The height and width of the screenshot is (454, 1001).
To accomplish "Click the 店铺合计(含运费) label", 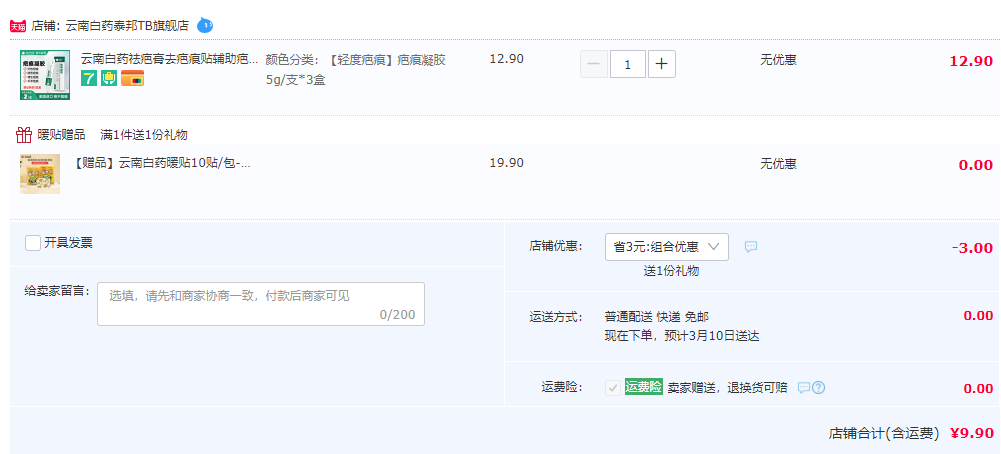I will point(884,434).
